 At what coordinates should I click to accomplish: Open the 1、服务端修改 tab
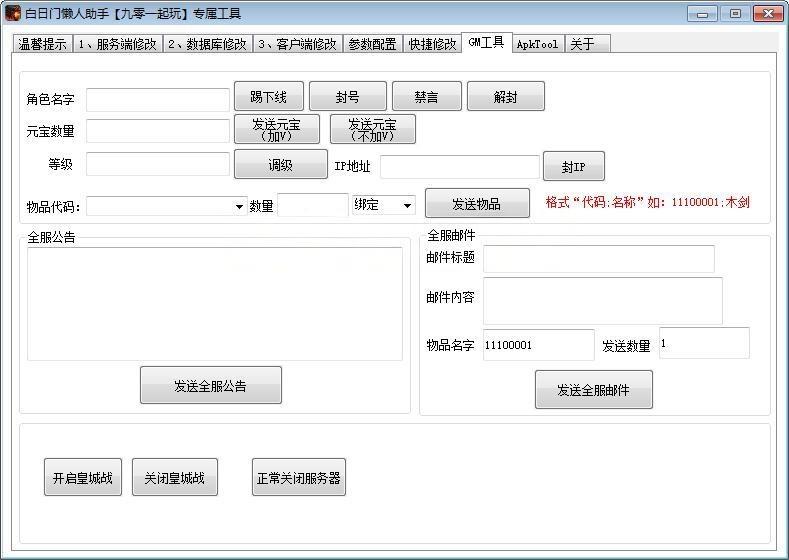(116, 45)
